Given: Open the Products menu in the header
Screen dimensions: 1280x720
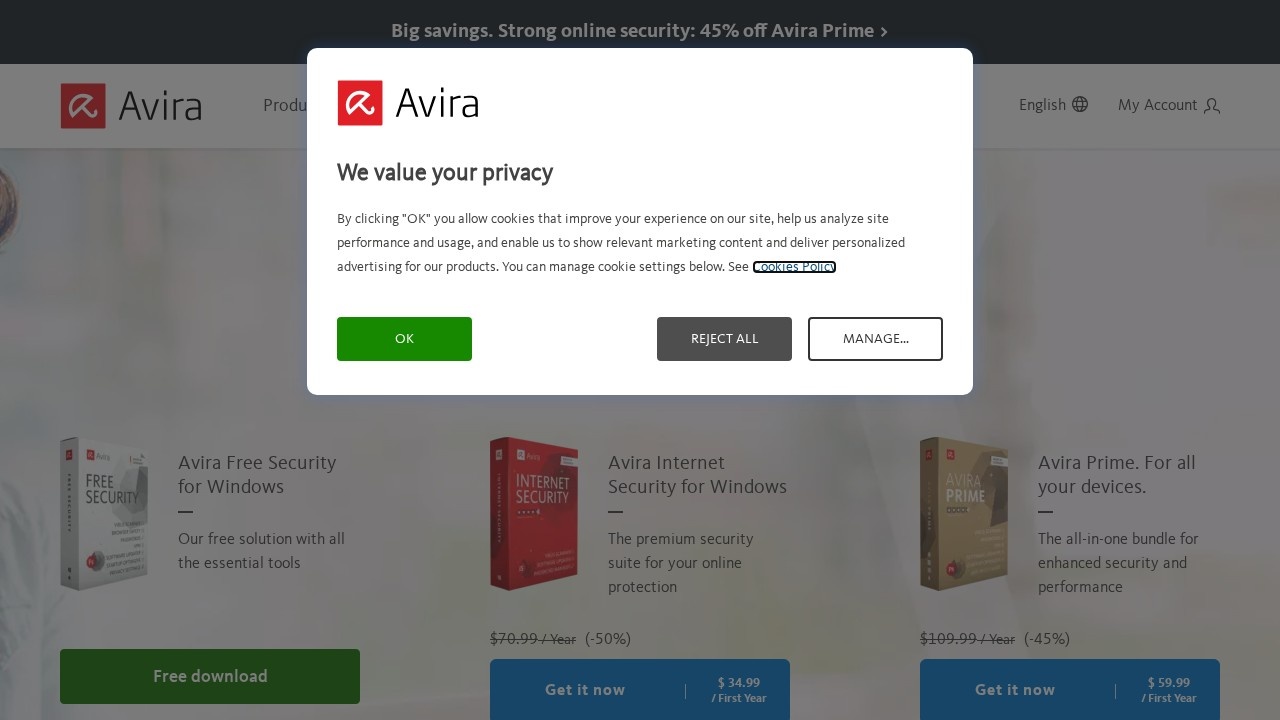Looking at the screenshot, I should tap(285, 105).
